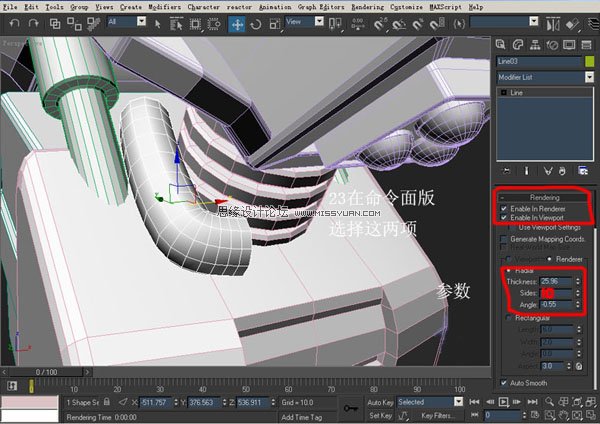Viewport: 600px width, 424px height.
Task: Go to the start frame
Action: [474, 402]
